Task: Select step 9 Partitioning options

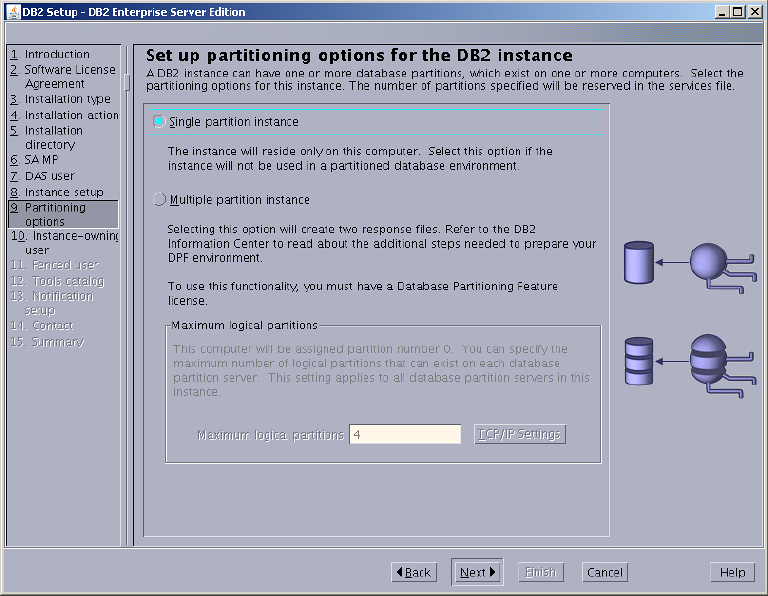Action: click(x=64, y=214)
